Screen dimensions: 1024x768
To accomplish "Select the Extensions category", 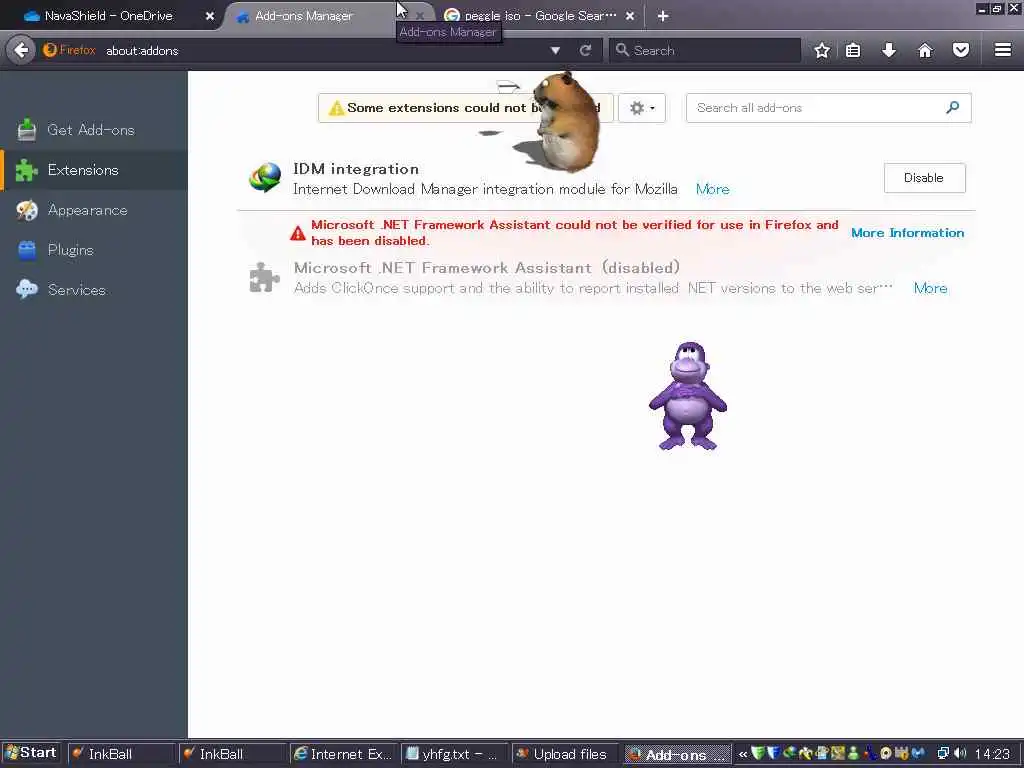I will [x=94, y=170].
